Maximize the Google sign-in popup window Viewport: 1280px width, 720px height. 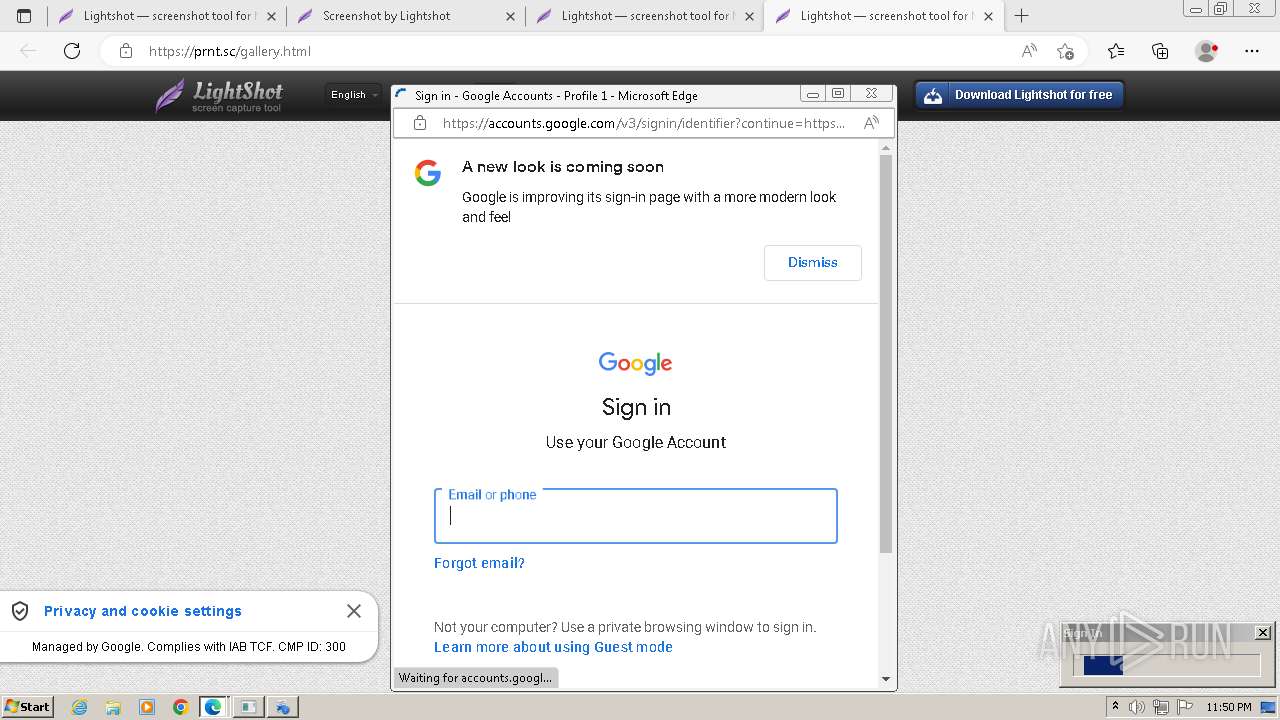click(838, 93)
